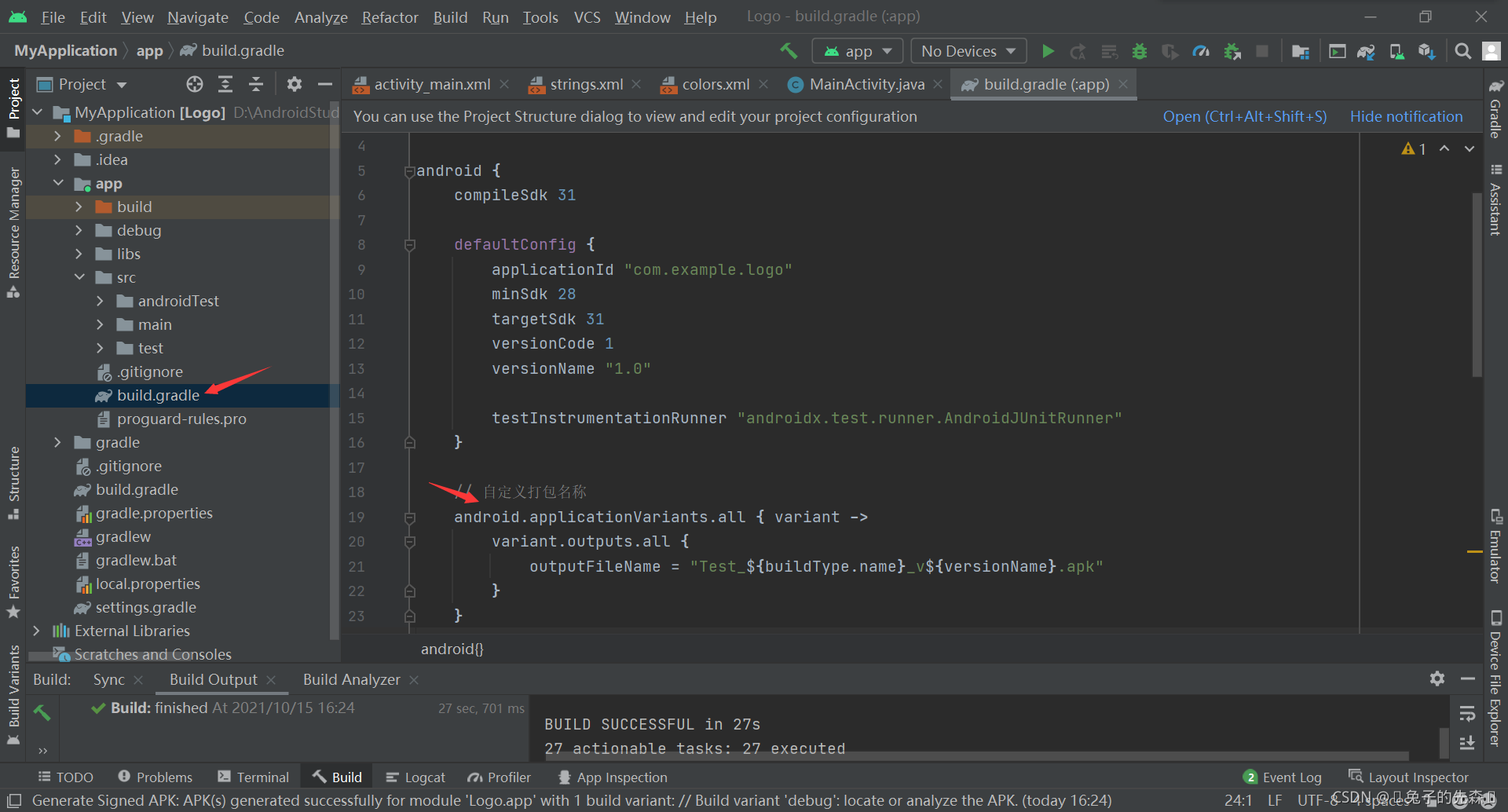
Task: Switch to the MainActivity.java tab
Action: pyautogui.click(x=866, y=84)
